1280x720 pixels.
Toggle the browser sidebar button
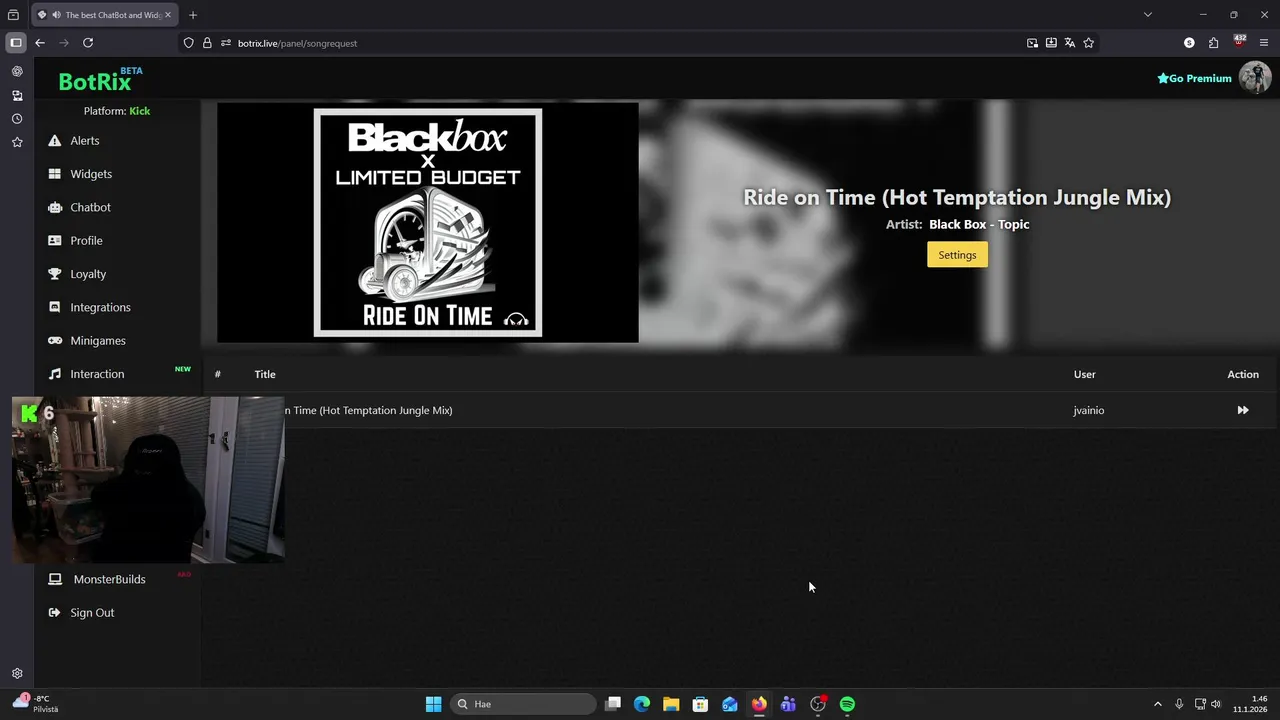tap(16, 43)
